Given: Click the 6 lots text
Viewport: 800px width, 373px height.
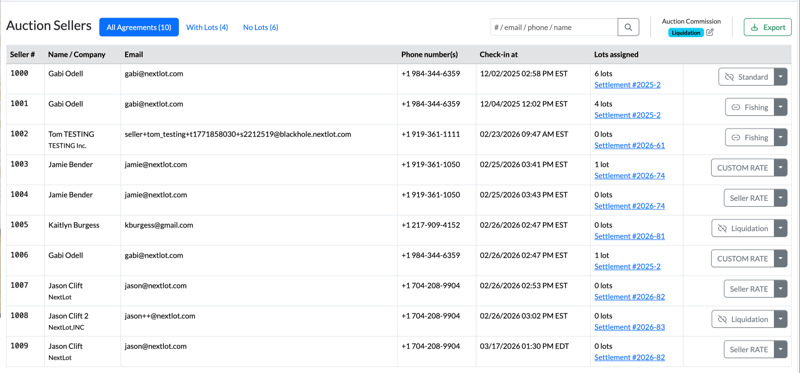Looking at the screenshot, I should pyautogui.click(x=604, y=73).
